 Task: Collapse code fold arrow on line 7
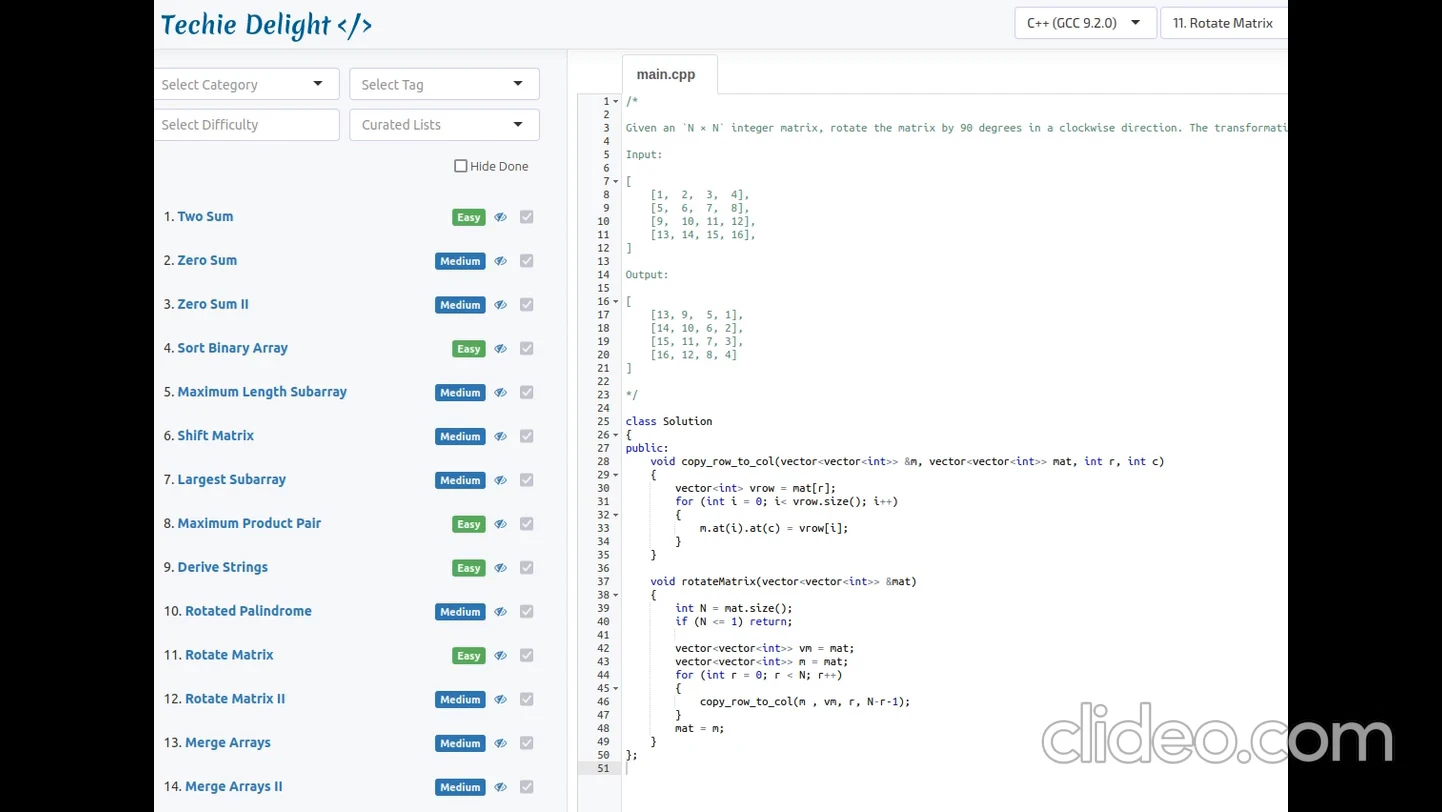[616, 182]
